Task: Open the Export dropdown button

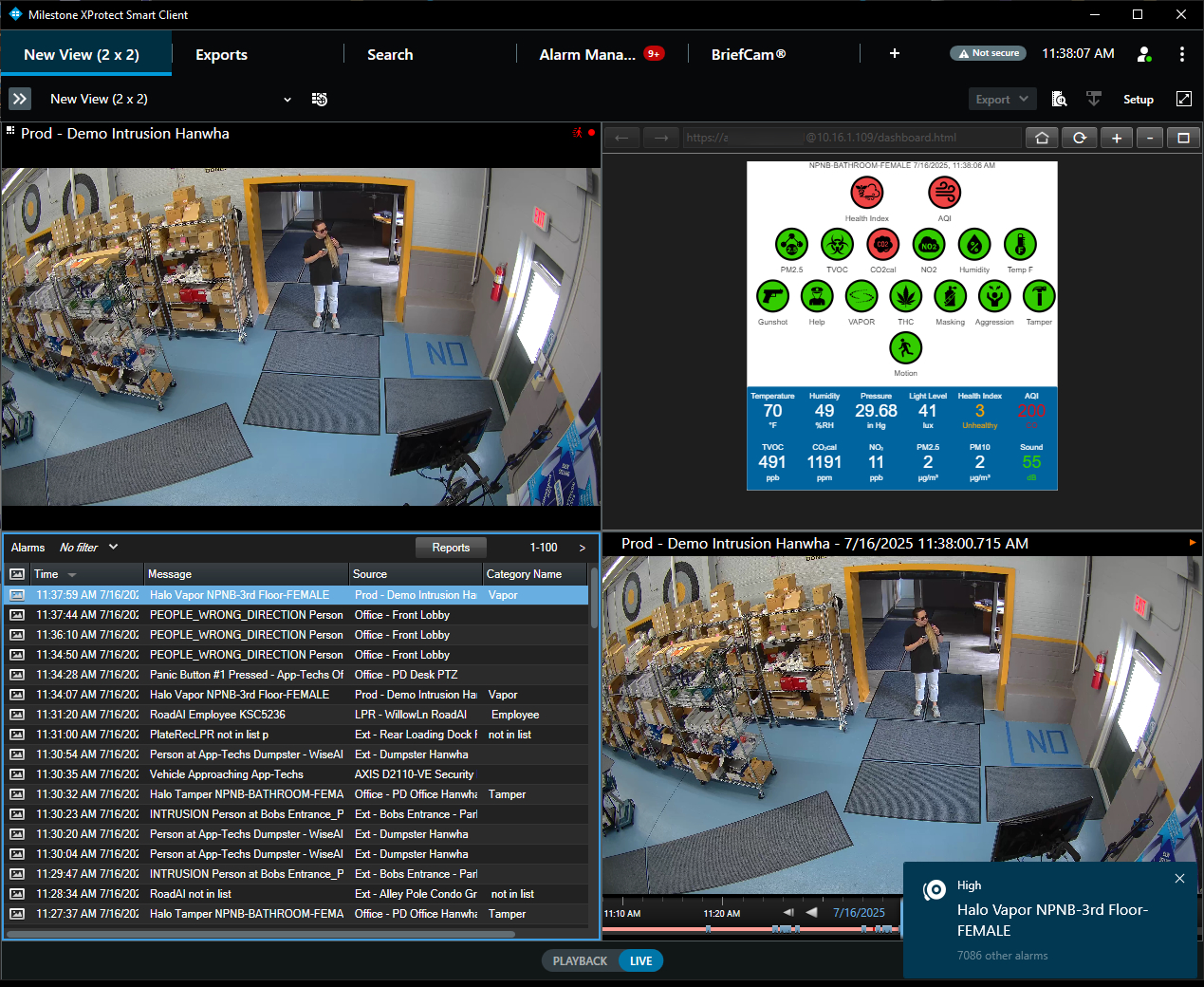Action: point(1003,99)
